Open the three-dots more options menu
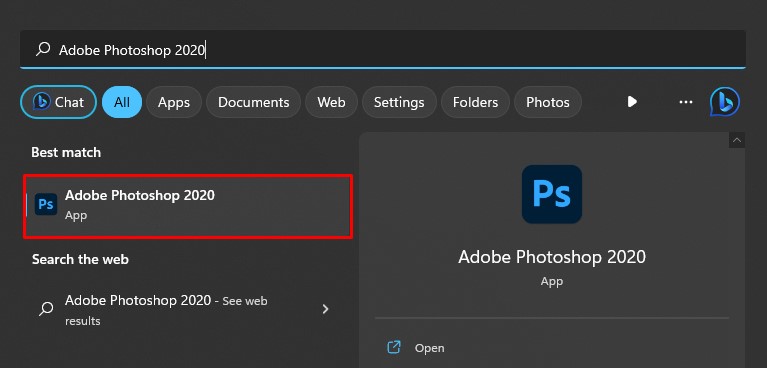767x368 pixels. pos(686,102)
